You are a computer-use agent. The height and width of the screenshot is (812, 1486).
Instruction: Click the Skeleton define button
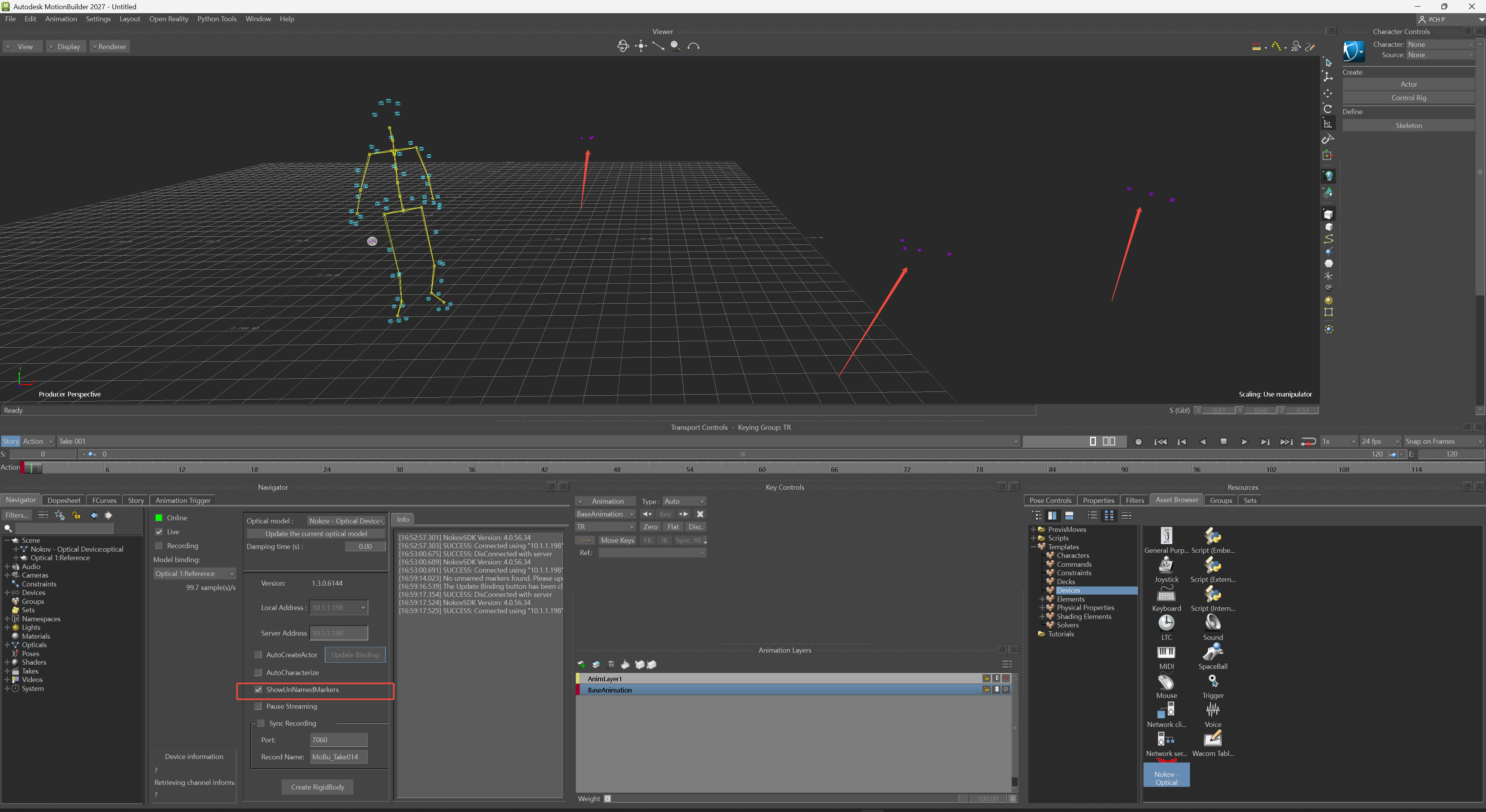[1408, 125]
